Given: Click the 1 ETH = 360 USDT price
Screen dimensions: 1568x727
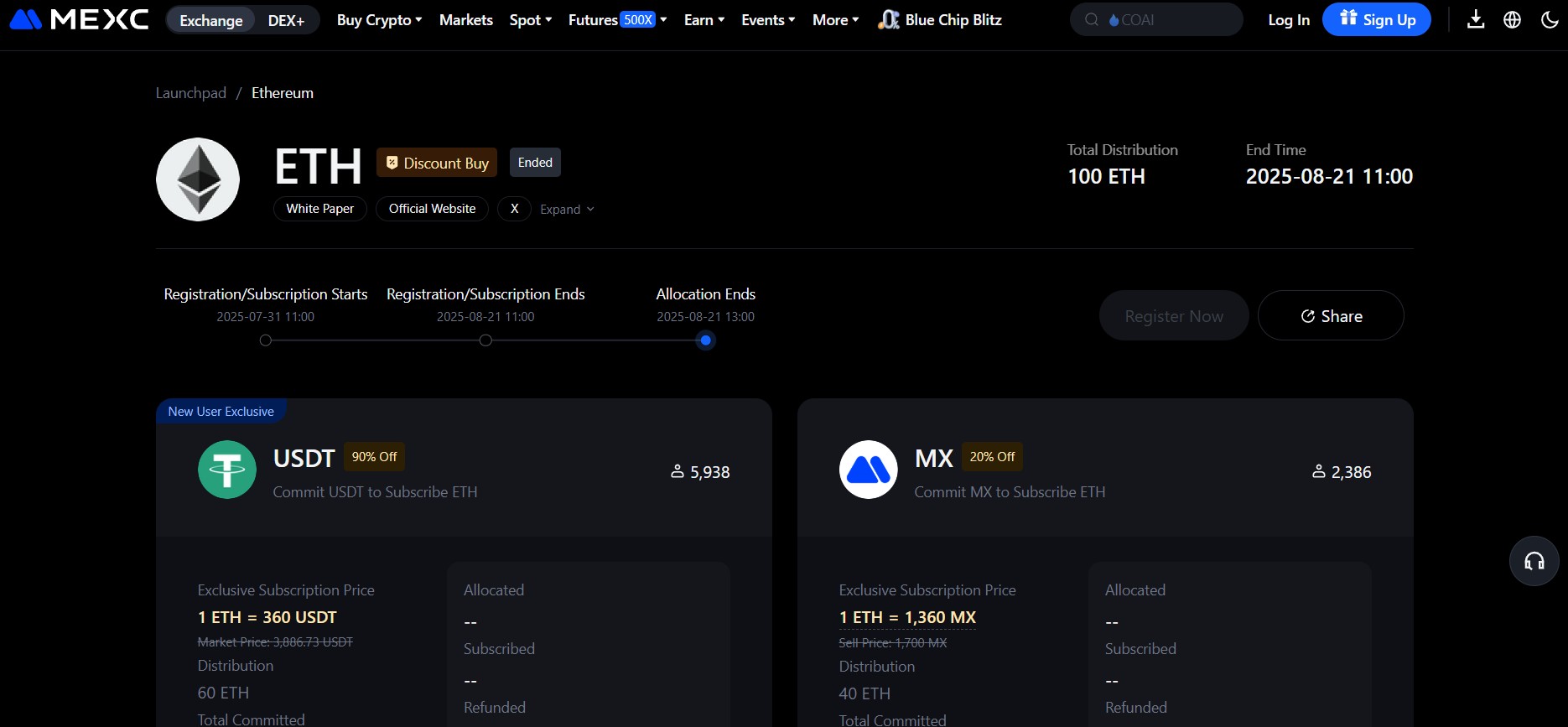Looking at the screenshot, I should [x=267, y=618].
